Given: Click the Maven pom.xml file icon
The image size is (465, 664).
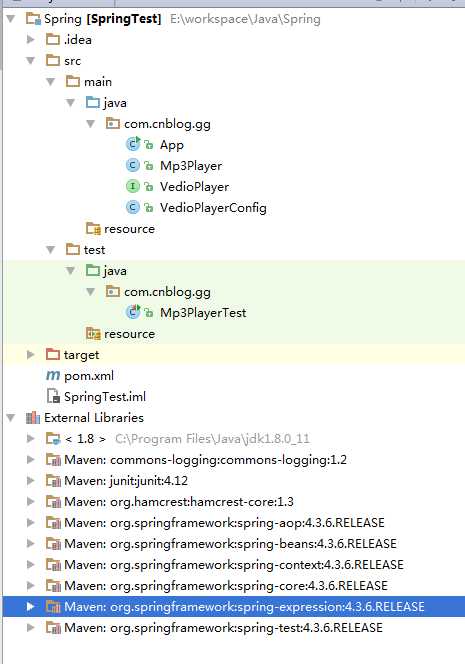Looking at the screenshot, I should tap(53, 375).
